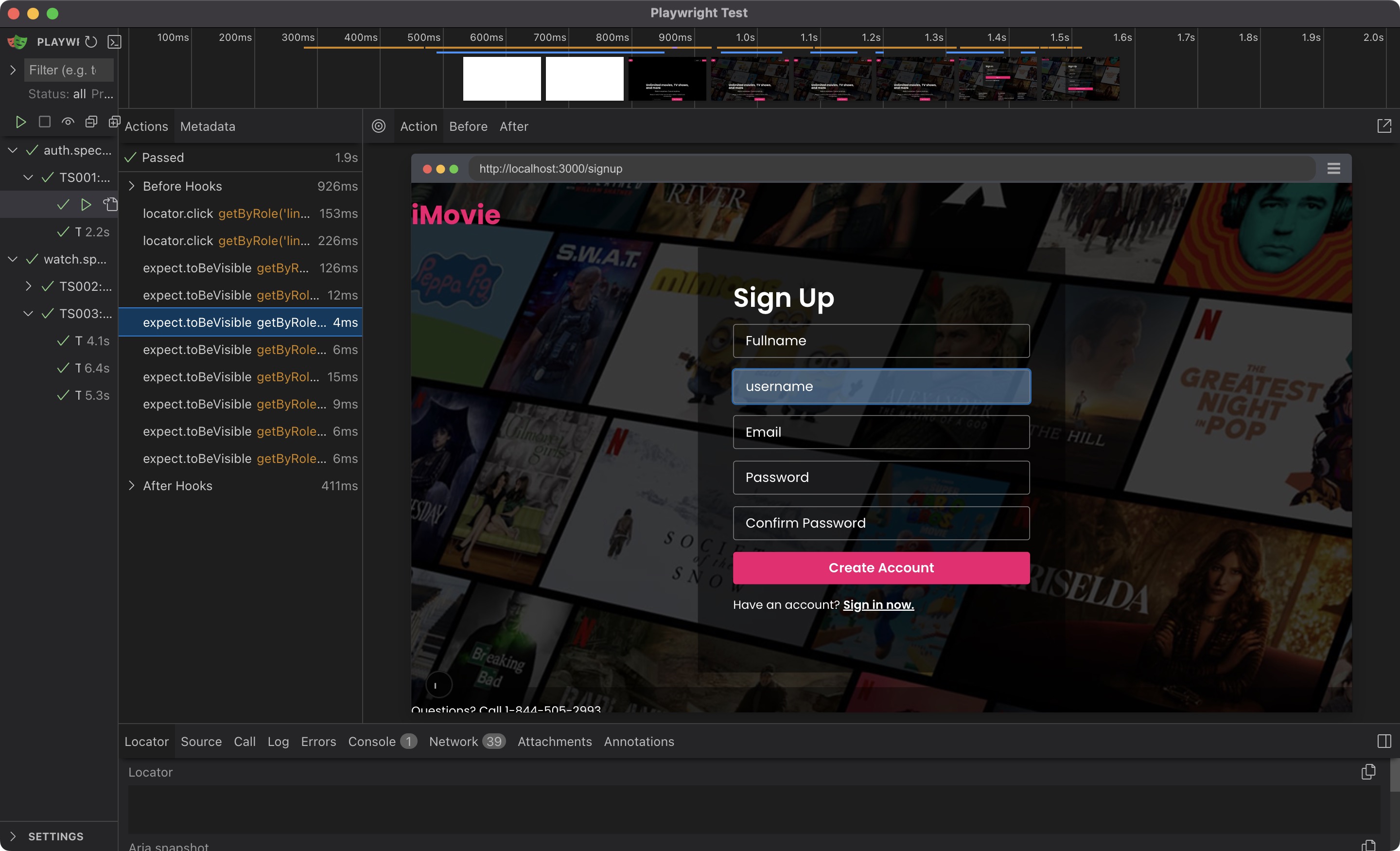This screenshot has width=1400, height=851.
Task: Select the expect.toBeVisible 12ms action
Action: click(240, 295)
